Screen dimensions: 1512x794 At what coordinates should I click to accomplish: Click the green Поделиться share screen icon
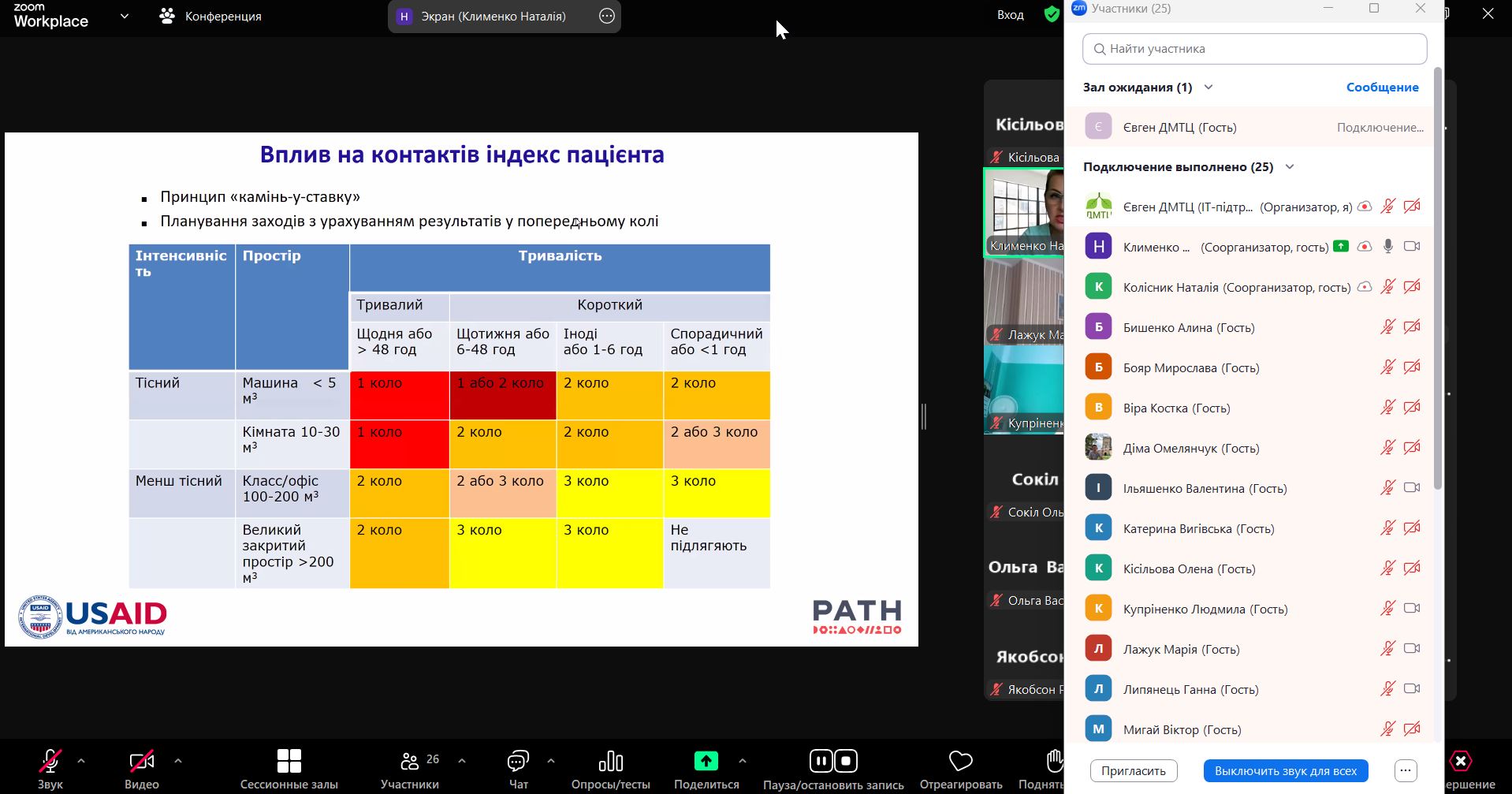[x=706, y=761]
